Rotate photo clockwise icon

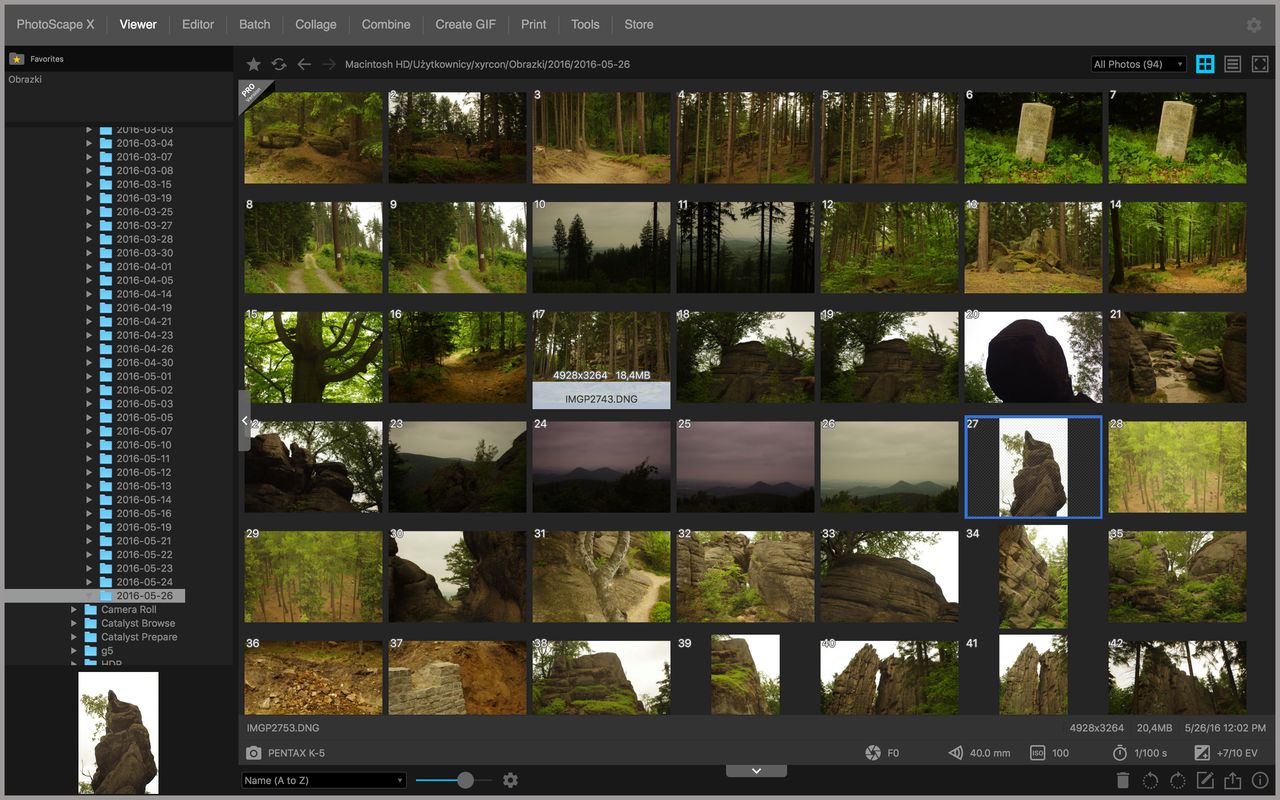coord(1178,781)
